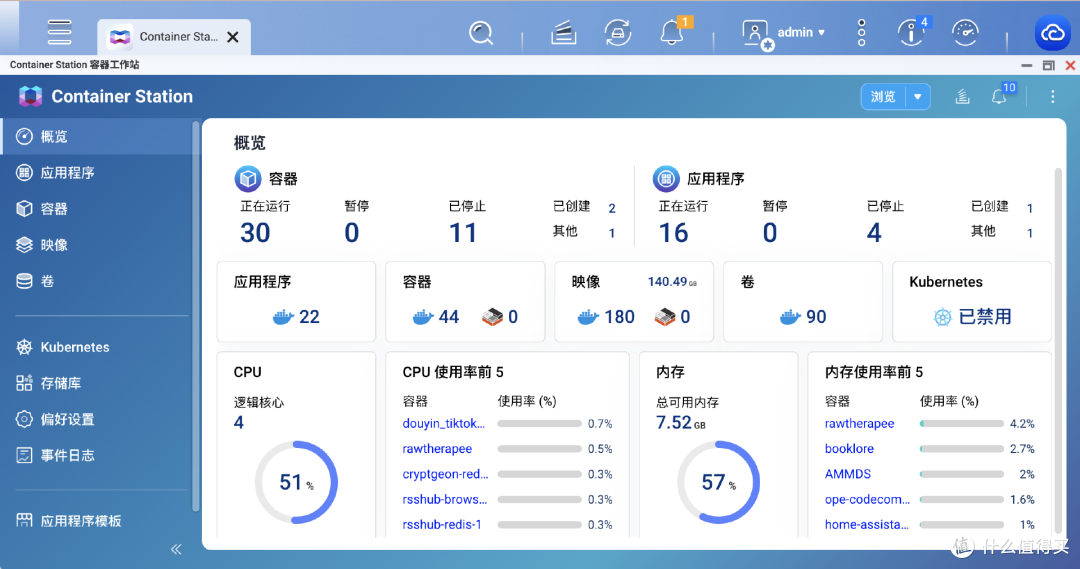This screenshot has width=1080, height=569.
Task: Open external devices icon in top bar
Action: 617,32
